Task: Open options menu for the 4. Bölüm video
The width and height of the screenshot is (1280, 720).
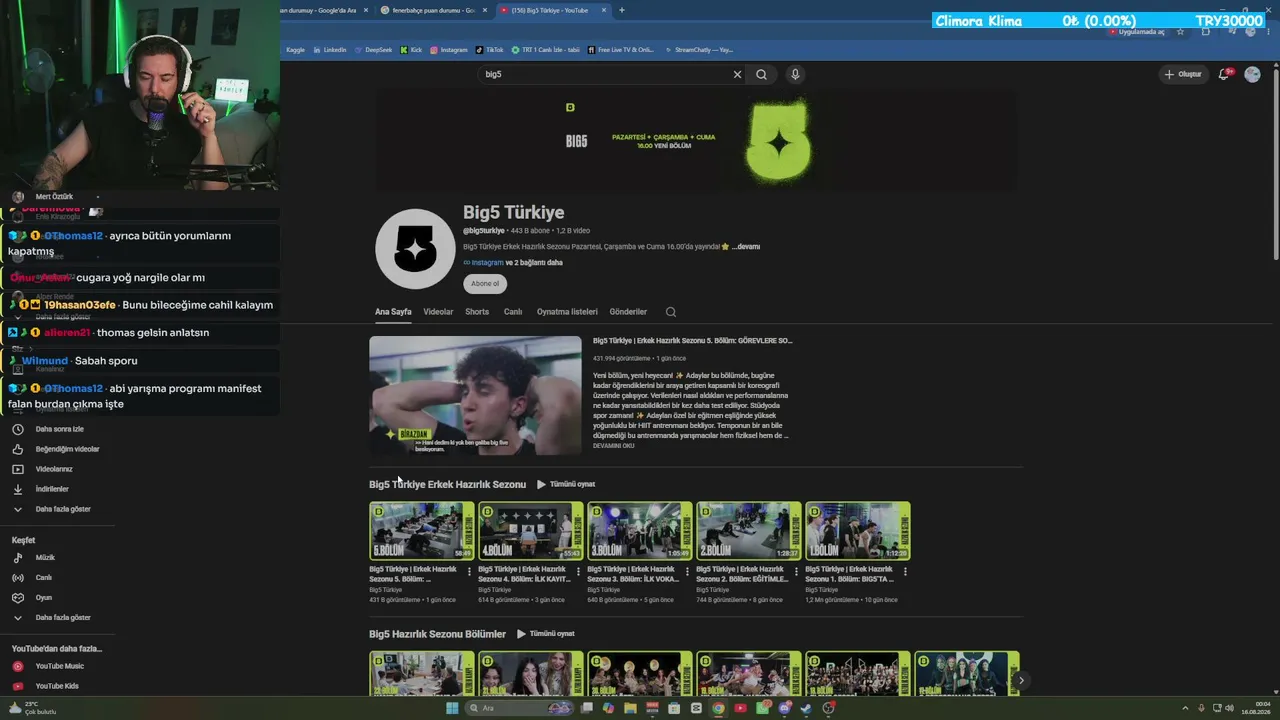Action: [578, 572]
